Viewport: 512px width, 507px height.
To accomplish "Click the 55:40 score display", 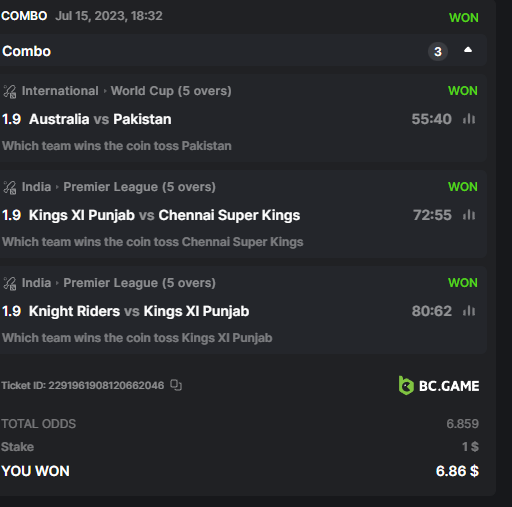I will 431,119.
